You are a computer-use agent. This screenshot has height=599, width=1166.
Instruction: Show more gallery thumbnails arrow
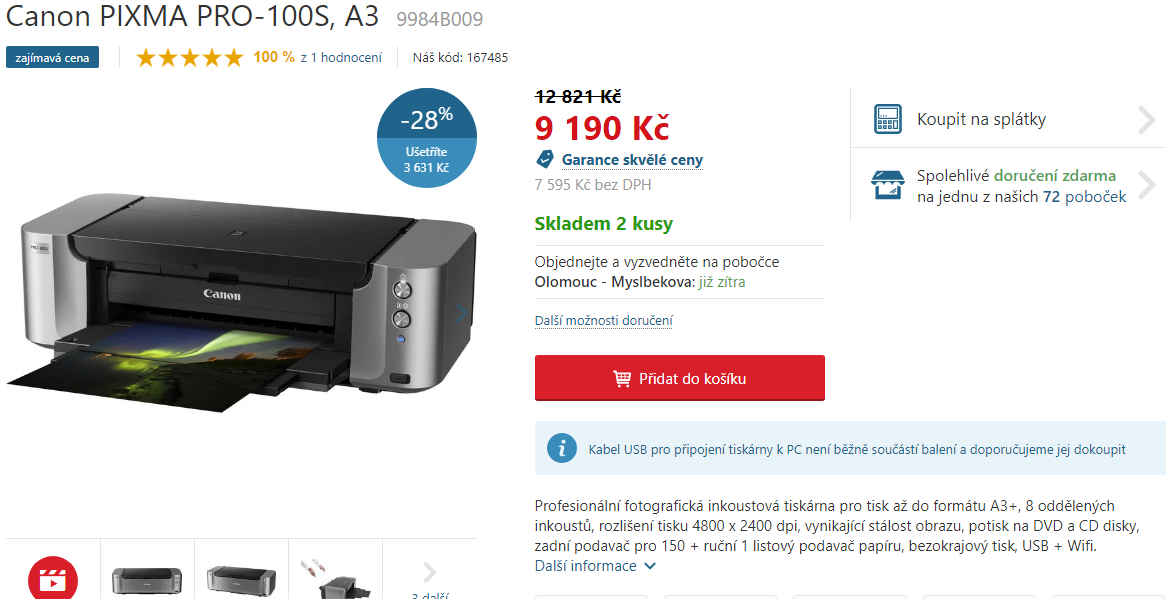tap(429, 572)
